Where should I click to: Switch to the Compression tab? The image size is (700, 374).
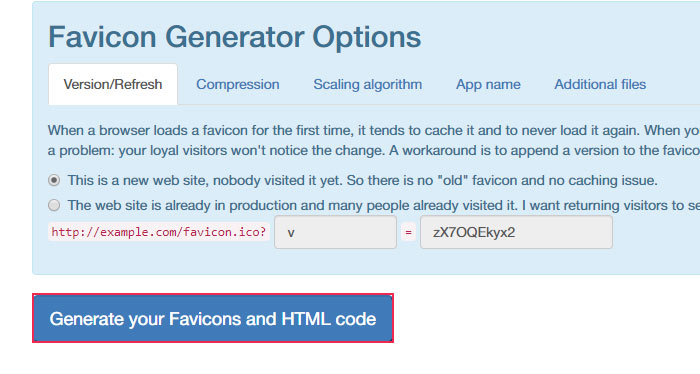click(x=238, y=84)
